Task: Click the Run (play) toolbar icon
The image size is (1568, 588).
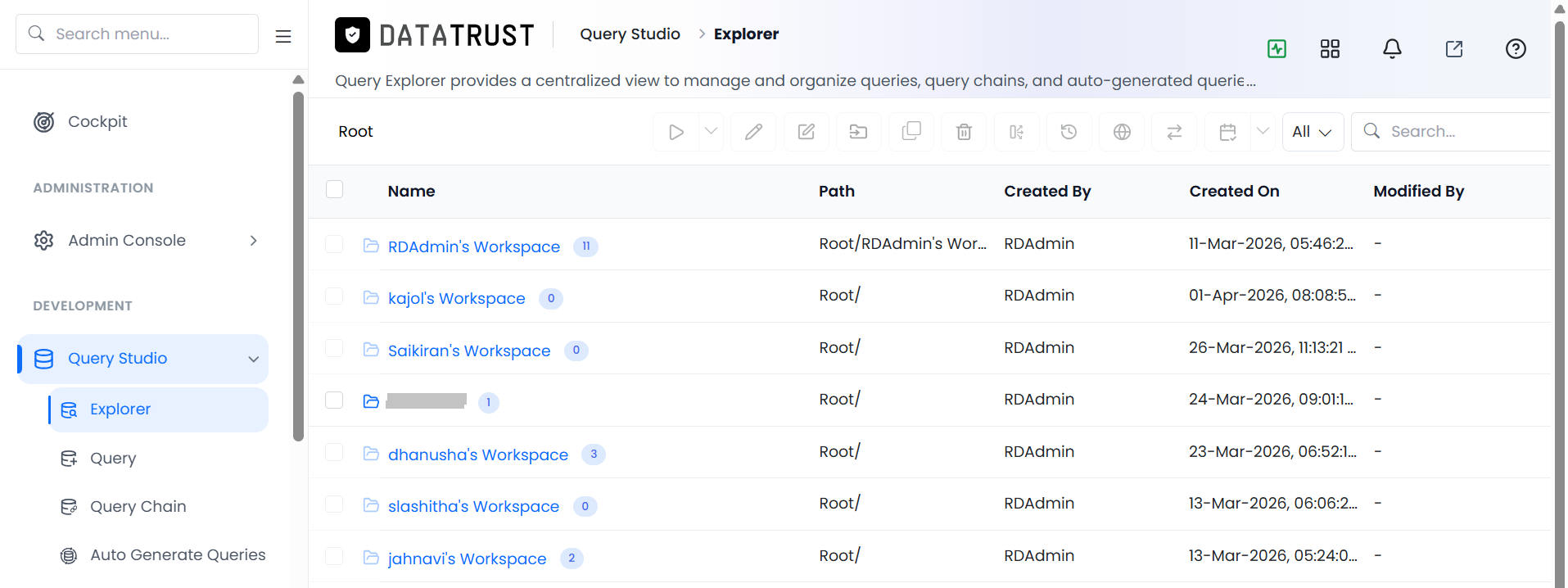Action: 676,132
